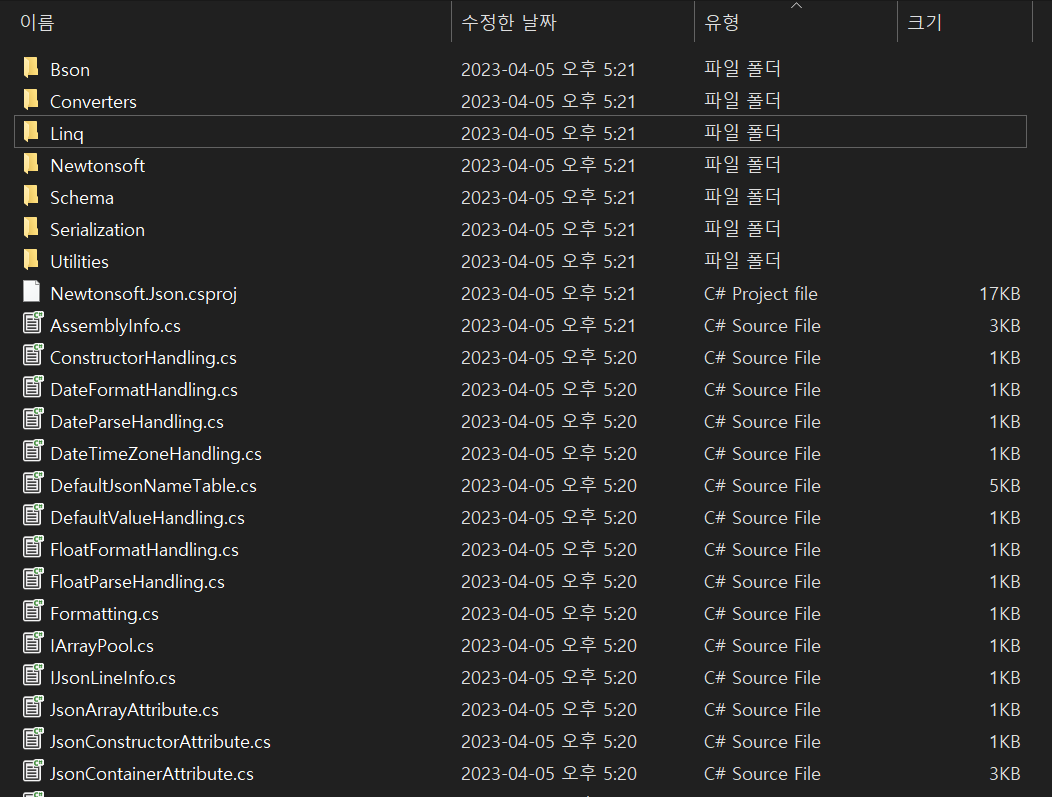Image resolution: width=1052 pixels, height=797 pixels.
Task: Select the DefaultValueHandling.cs file name
Action: coord(147,518)
